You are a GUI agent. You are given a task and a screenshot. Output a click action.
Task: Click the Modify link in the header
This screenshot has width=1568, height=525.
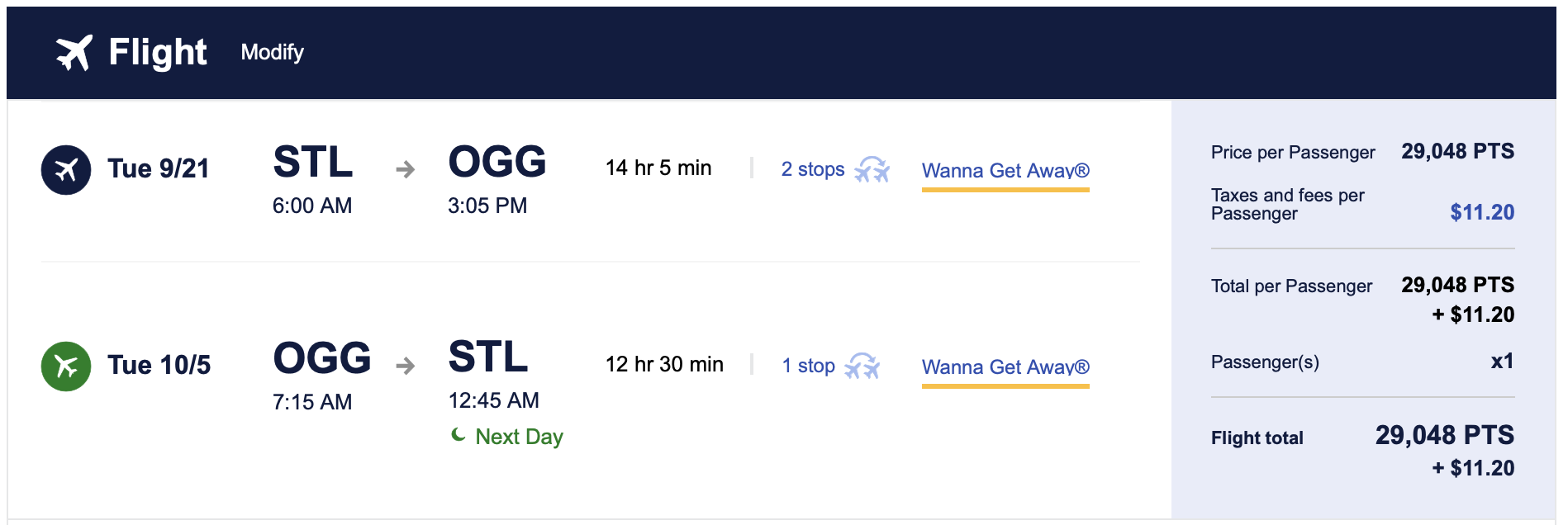[x=272, y=52]
